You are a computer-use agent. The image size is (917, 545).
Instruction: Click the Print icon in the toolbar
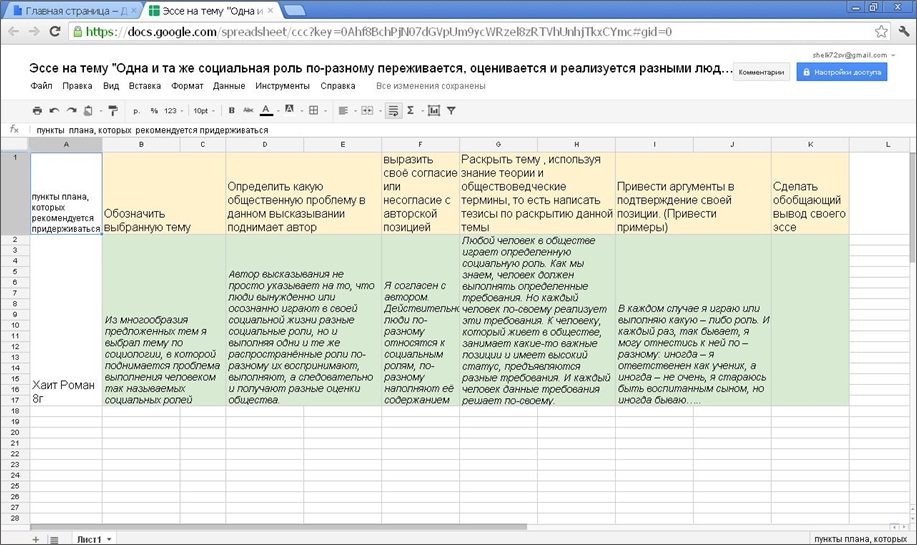coord(37,111)
